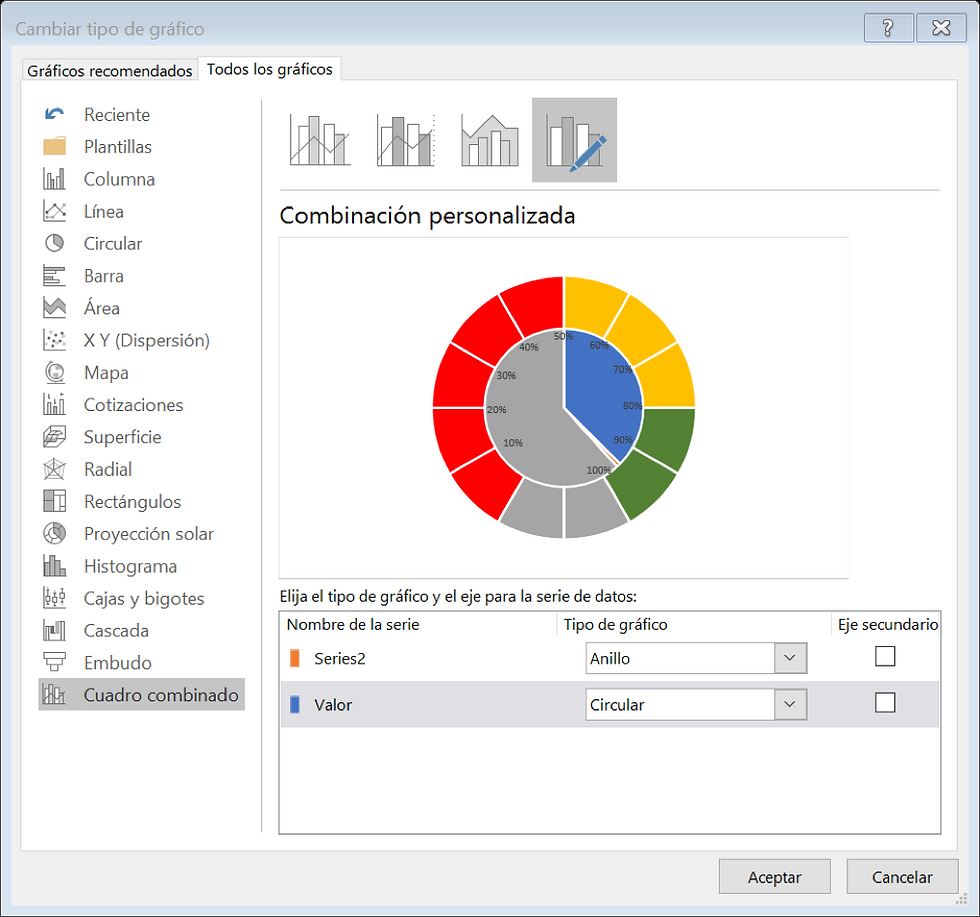Viewport: 980px width, 917px height.
Task: Switch to Gráficos recomendados tab
Action: tap(109, 70)
